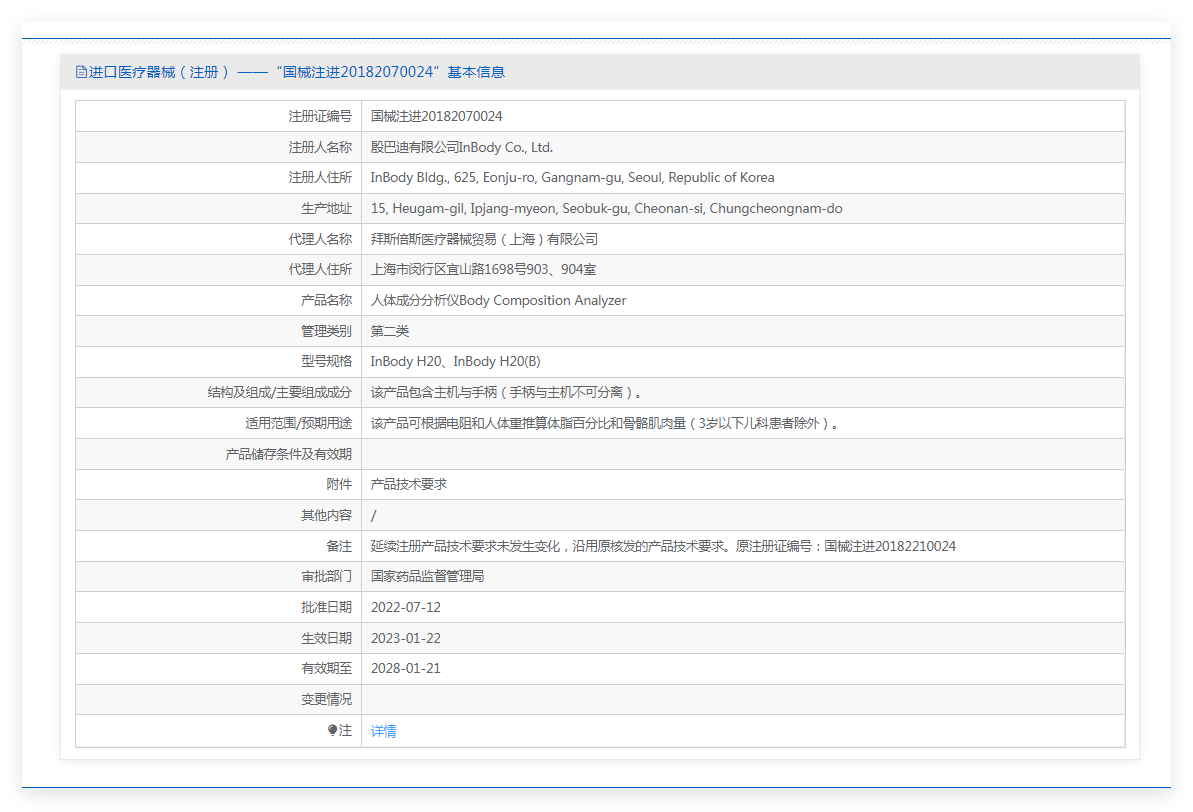Screen dimensions: 1193x812
Task: Click the 有效期至 label
Action: coord(326,668)
